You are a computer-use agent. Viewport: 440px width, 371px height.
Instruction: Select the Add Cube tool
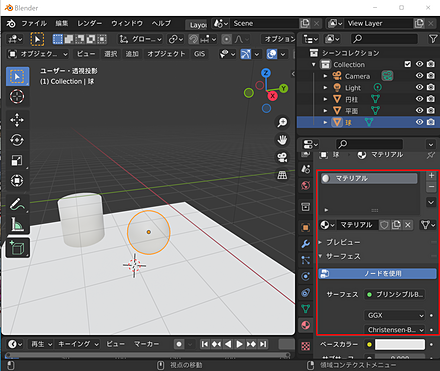point(17,248)
